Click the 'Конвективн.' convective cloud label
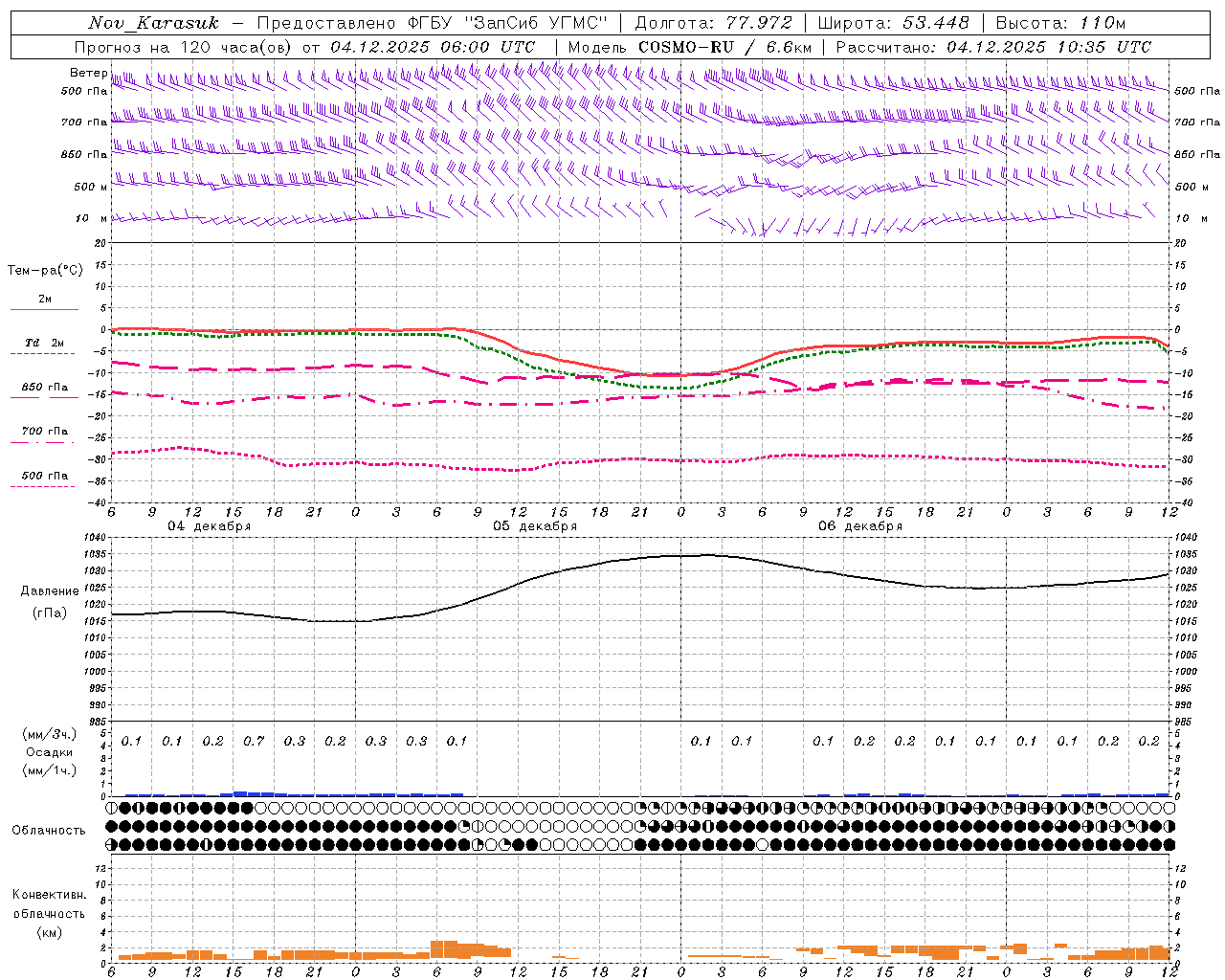Image resolution: width=1225 pixels, height=980 pixels. tap(49, 895)
